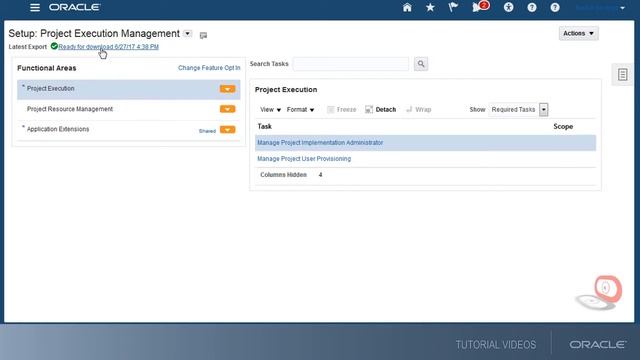The width and height of the screenshot is (640, 360).
Task: Open the Actions menu button
Action: click(578, 33)
